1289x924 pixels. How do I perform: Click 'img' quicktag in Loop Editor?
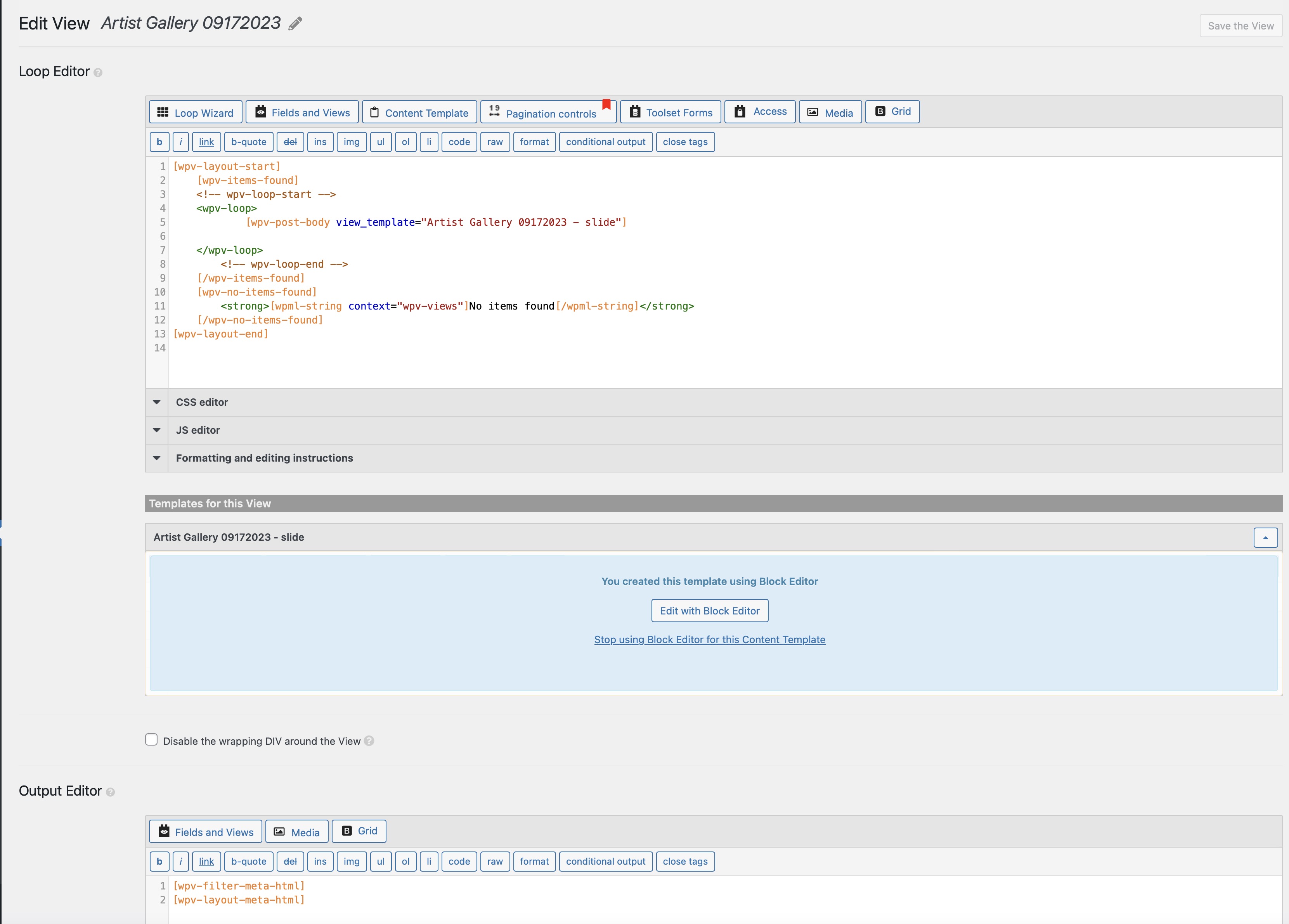pos(352,142)
